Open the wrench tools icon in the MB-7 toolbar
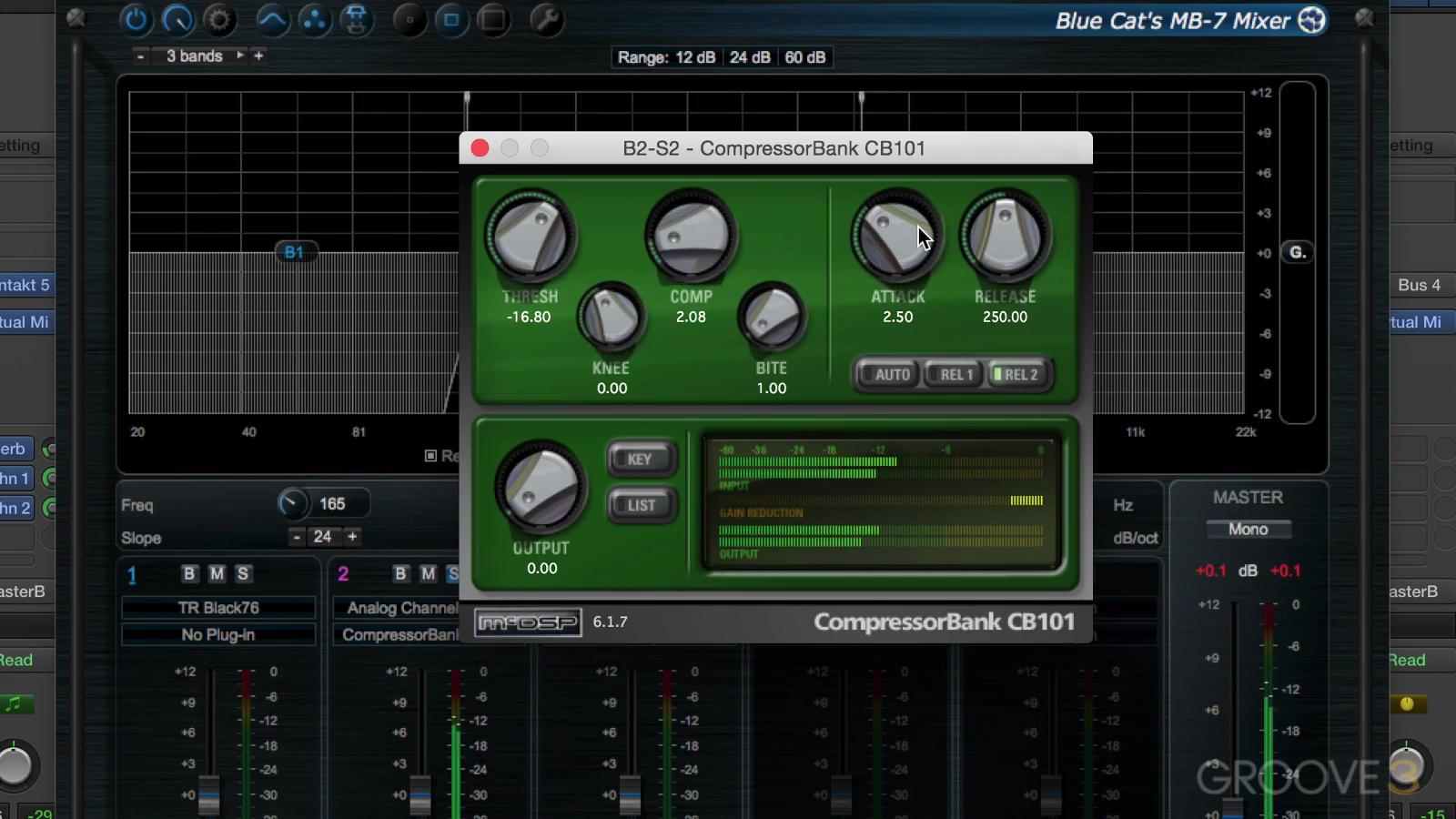The image size is (1456, 819). (x=546, y=19)
